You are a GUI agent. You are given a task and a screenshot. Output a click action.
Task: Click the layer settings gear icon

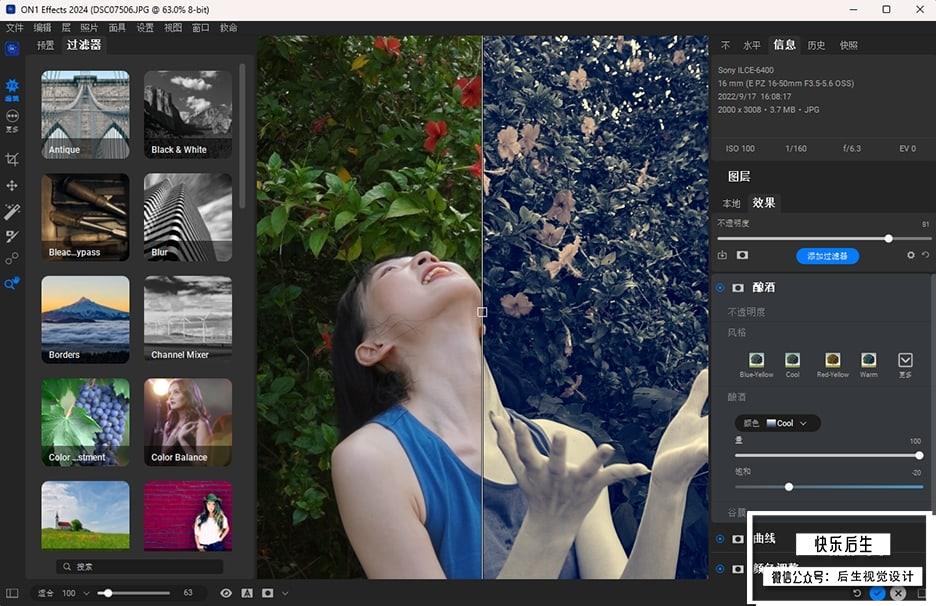tap(910, 255)
